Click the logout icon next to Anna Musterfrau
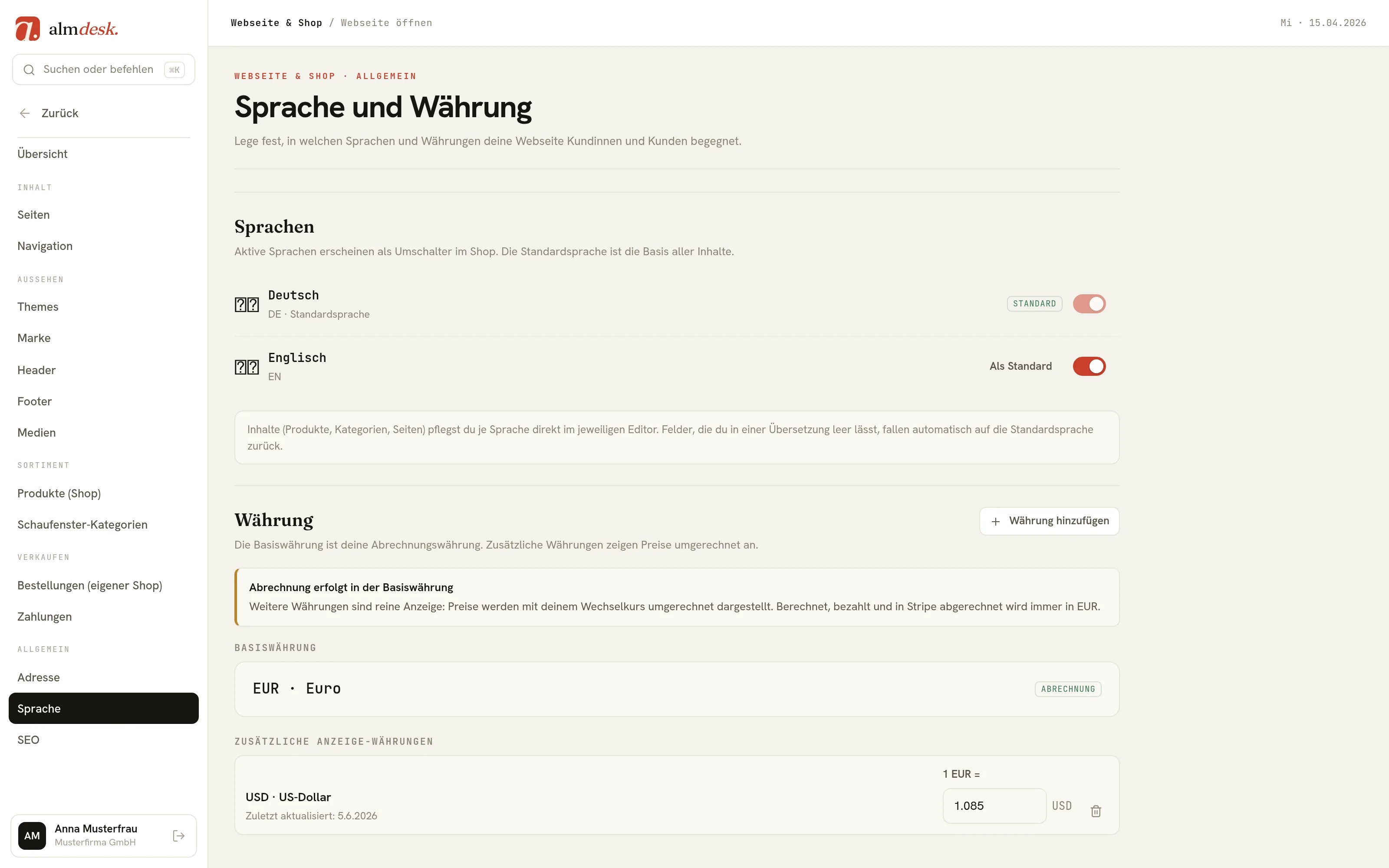1389x868 pixels. pos(178,836)
